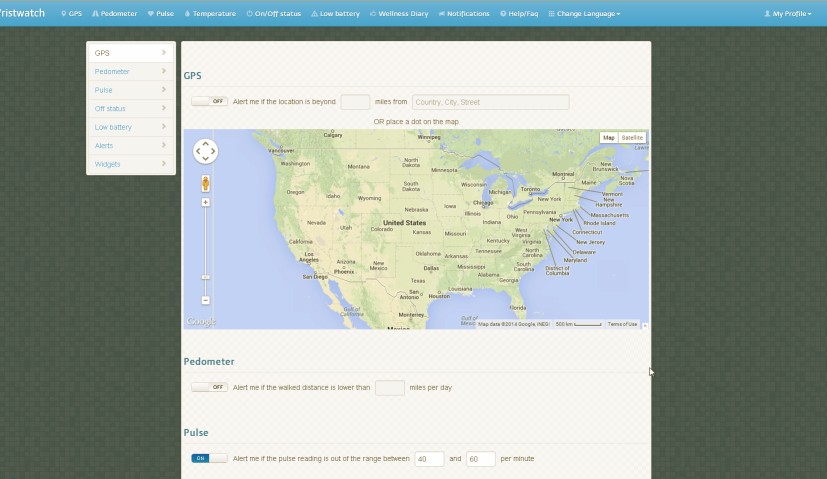Viewport: 827px width, 479px height.
Task: Select Off status in the sidebar
Action: (x=131, y=108)
